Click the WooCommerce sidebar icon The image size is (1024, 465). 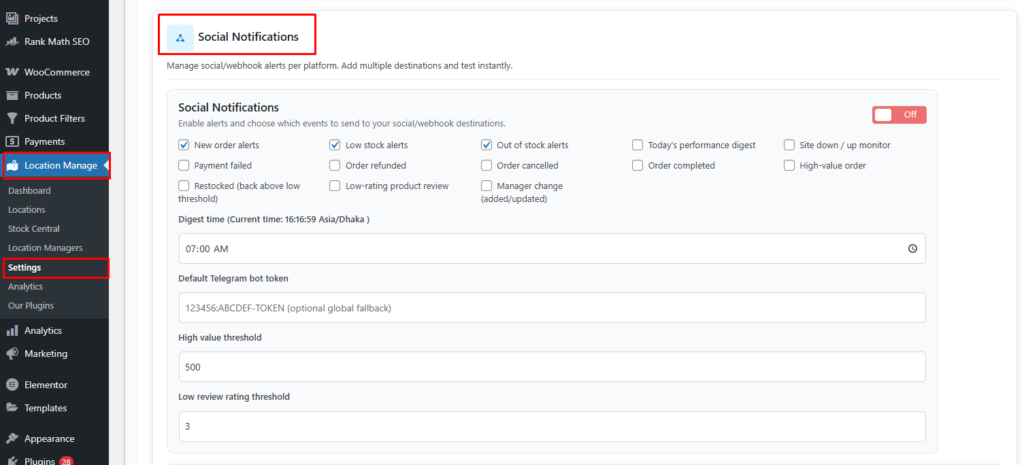pyautogui.click(x=13, y=72)
